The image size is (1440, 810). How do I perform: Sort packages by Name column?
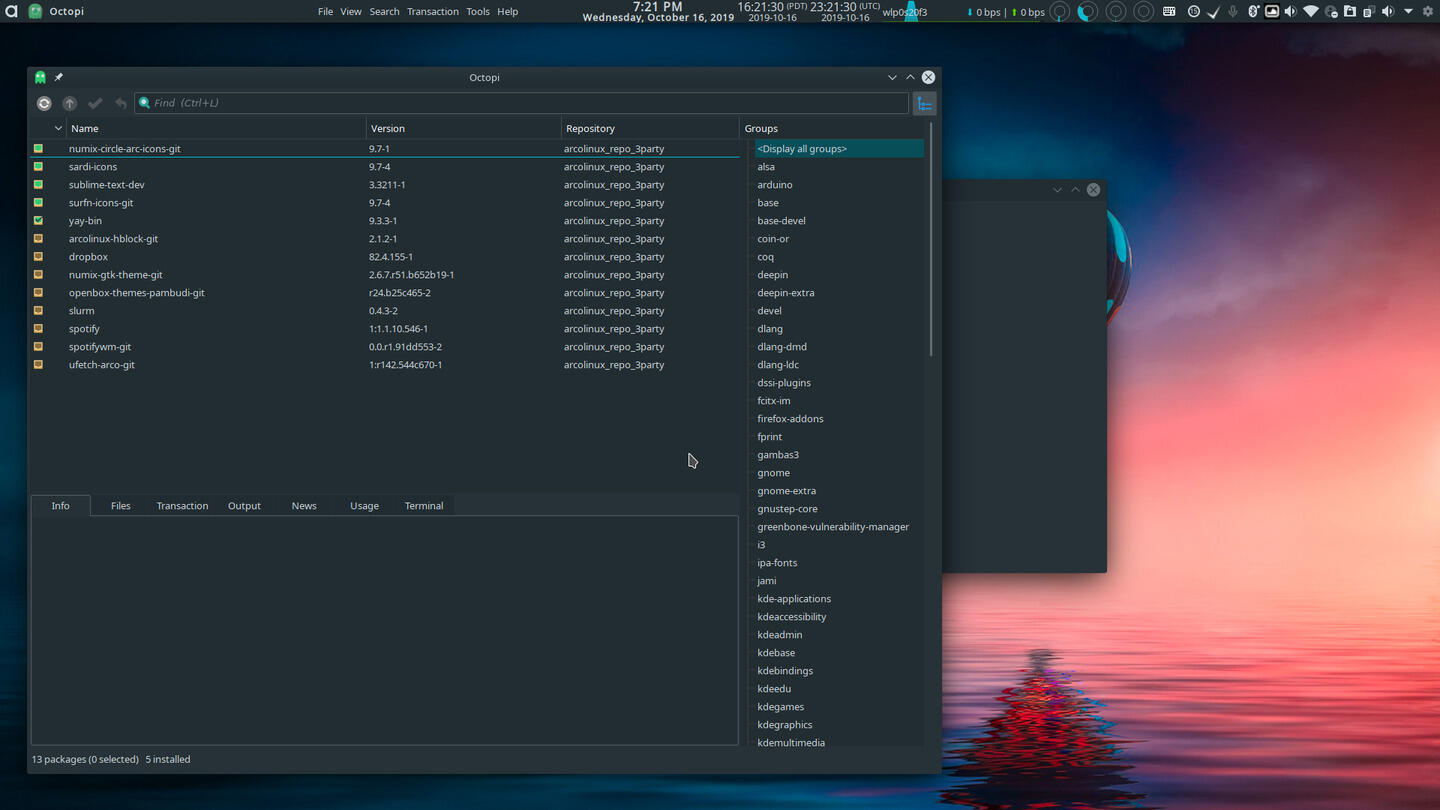coord(216,128)
